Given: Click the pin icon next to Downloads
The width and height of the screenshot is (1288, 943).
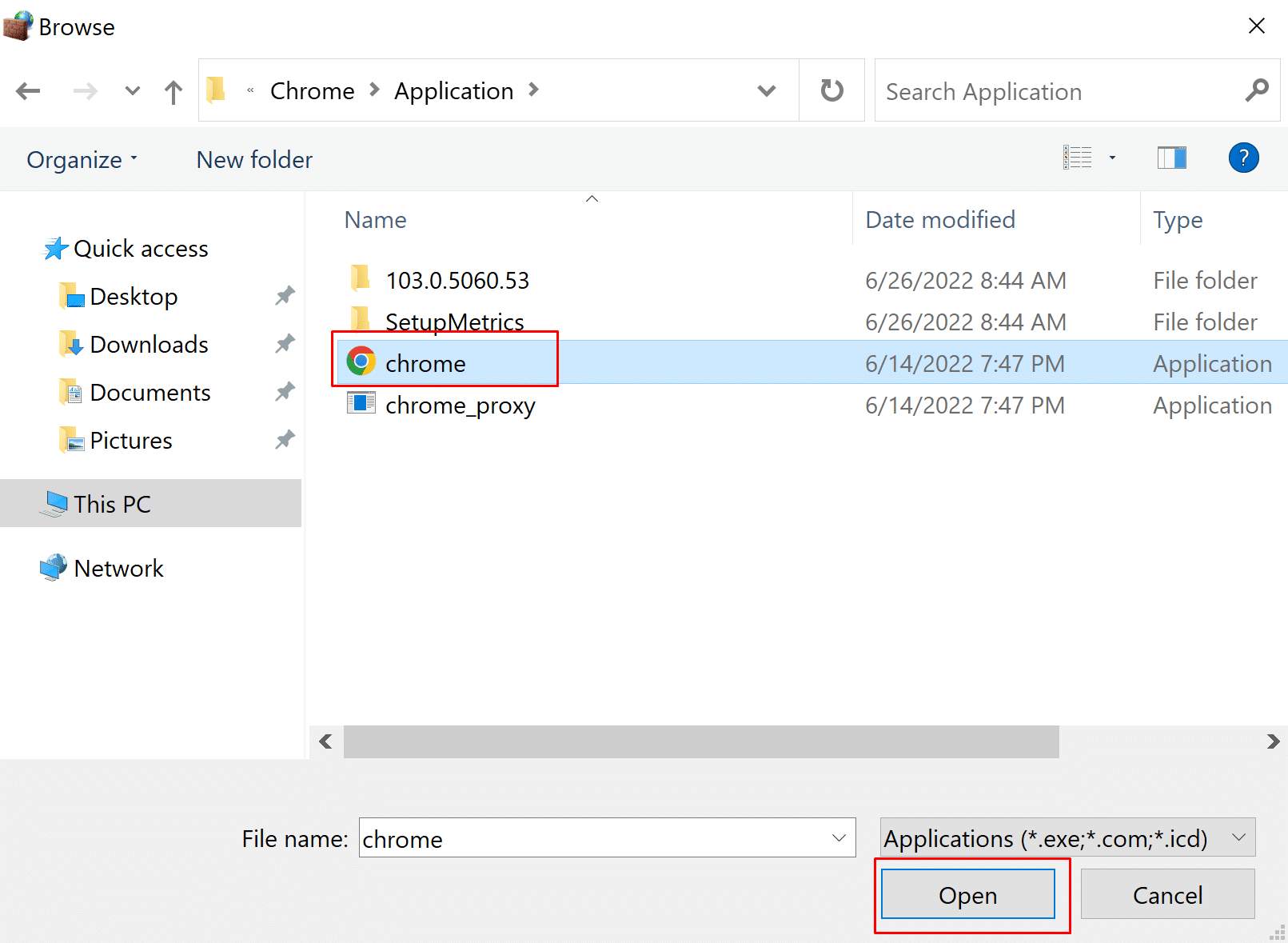Looking at the screenshot, I should (285, 344).
